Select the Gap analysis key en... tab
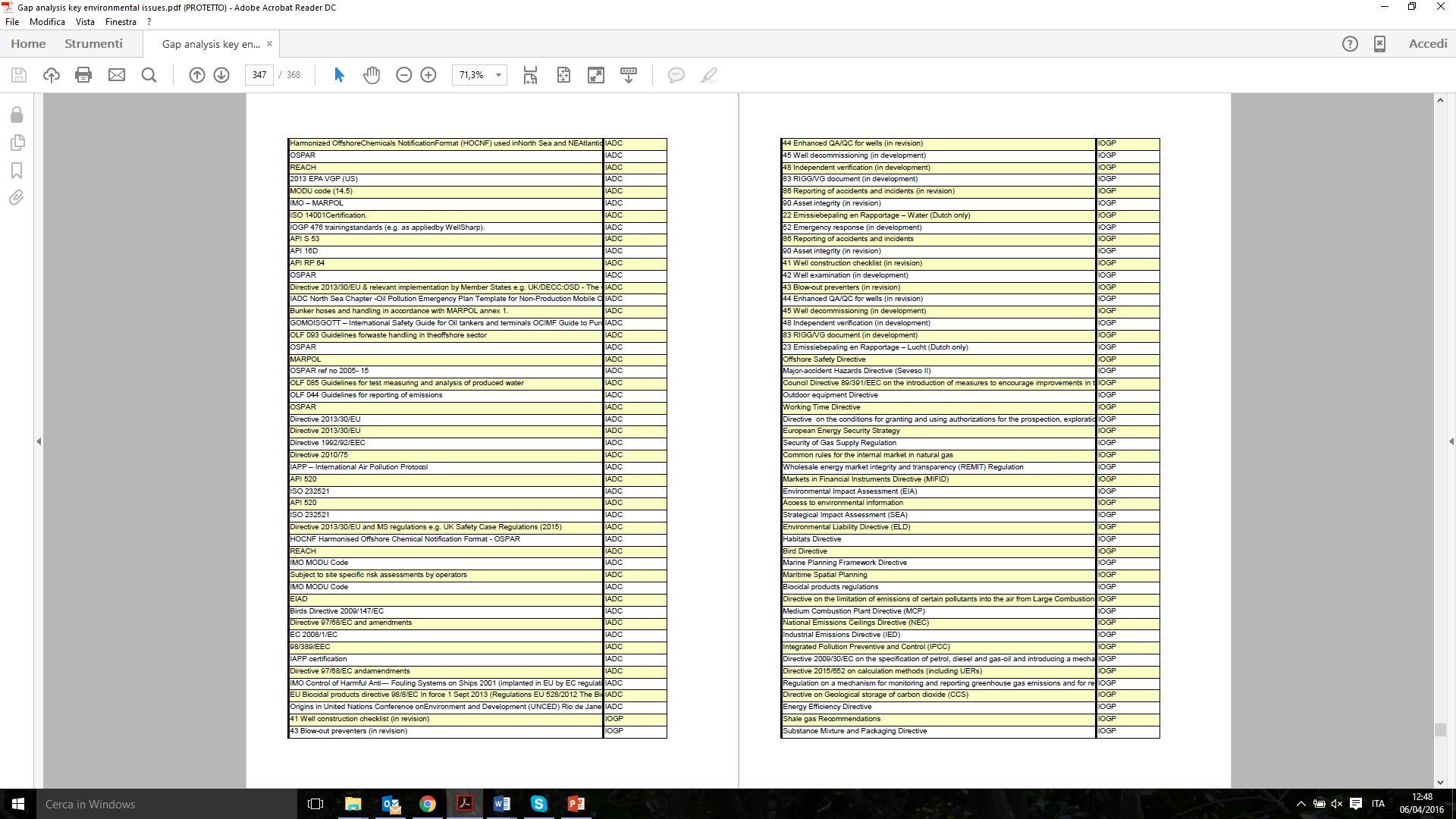 [211, 44]
